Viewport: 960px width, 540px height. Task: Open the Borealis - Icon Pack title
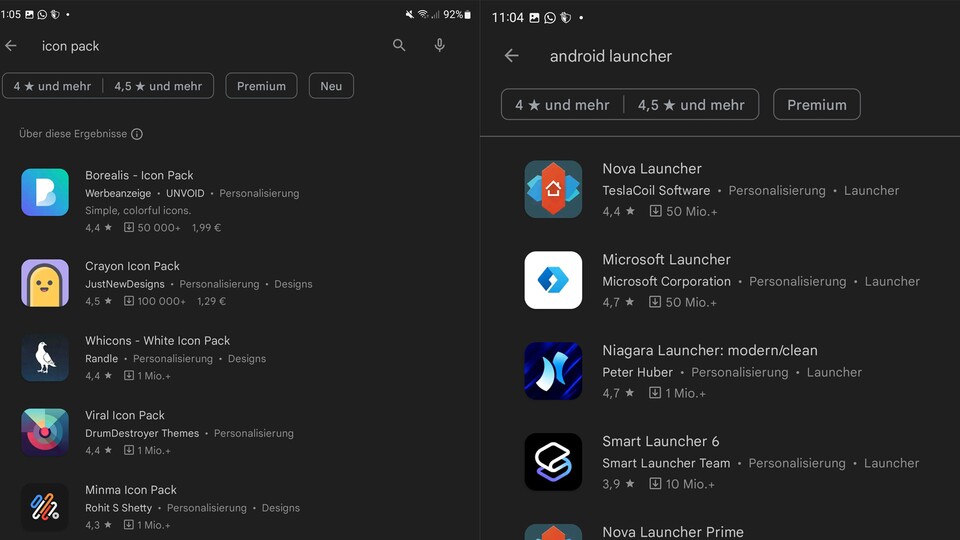point(139,175)
